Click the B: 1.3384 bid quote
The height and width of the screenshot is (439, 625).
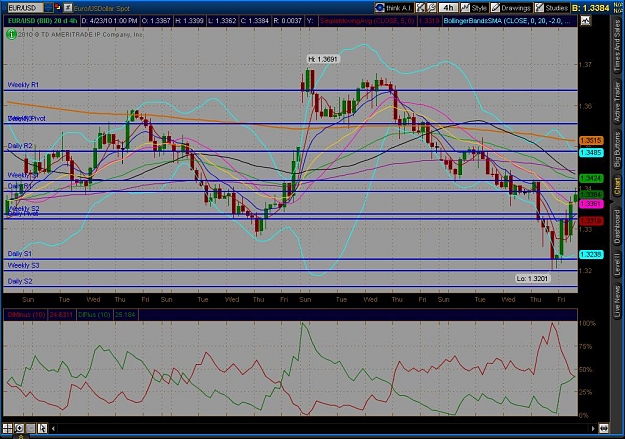[590, 8]
